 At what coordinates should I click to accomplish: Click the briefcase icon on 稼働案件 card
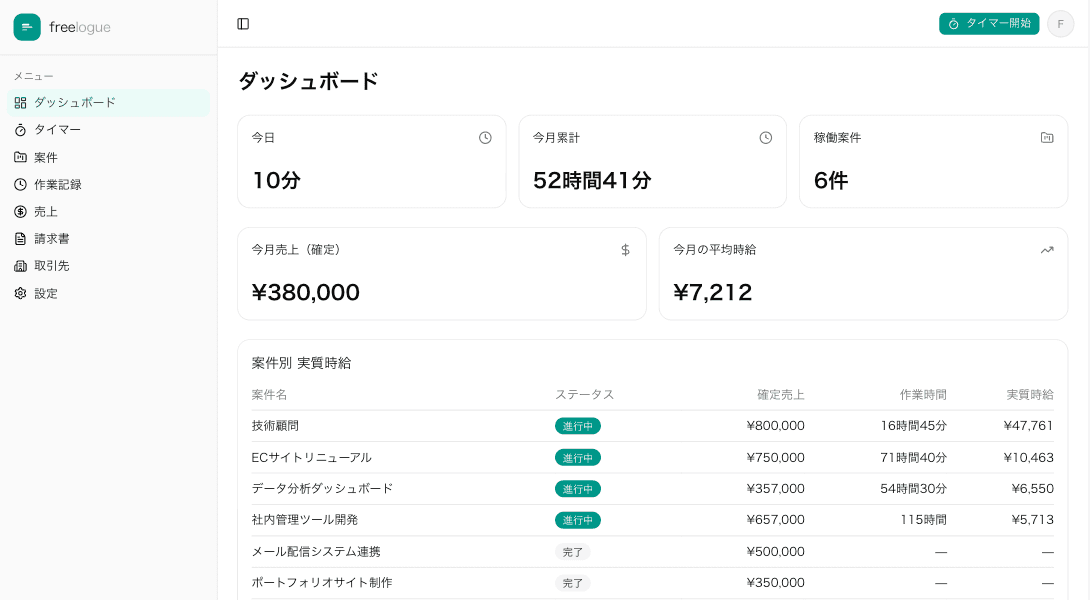[1047, 137]
